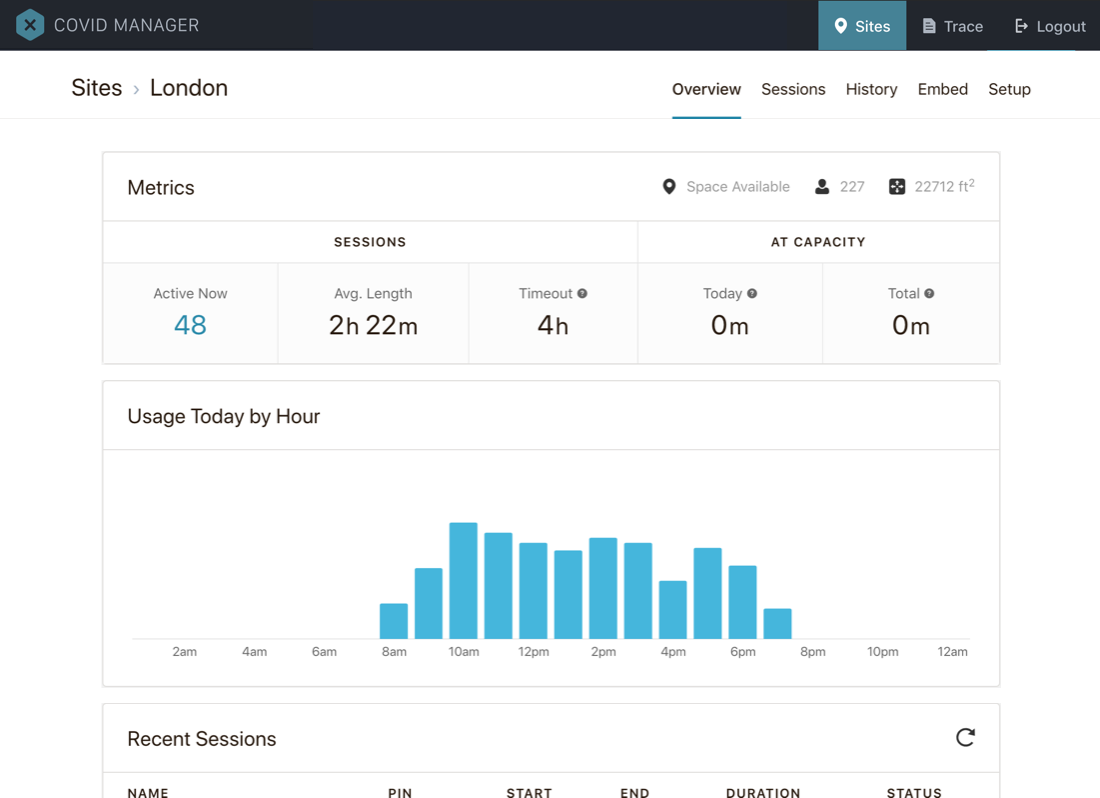The width and height of the screenshot is (1100, 798).
Task: Click the Total help question icon
Action: point(930,293)
